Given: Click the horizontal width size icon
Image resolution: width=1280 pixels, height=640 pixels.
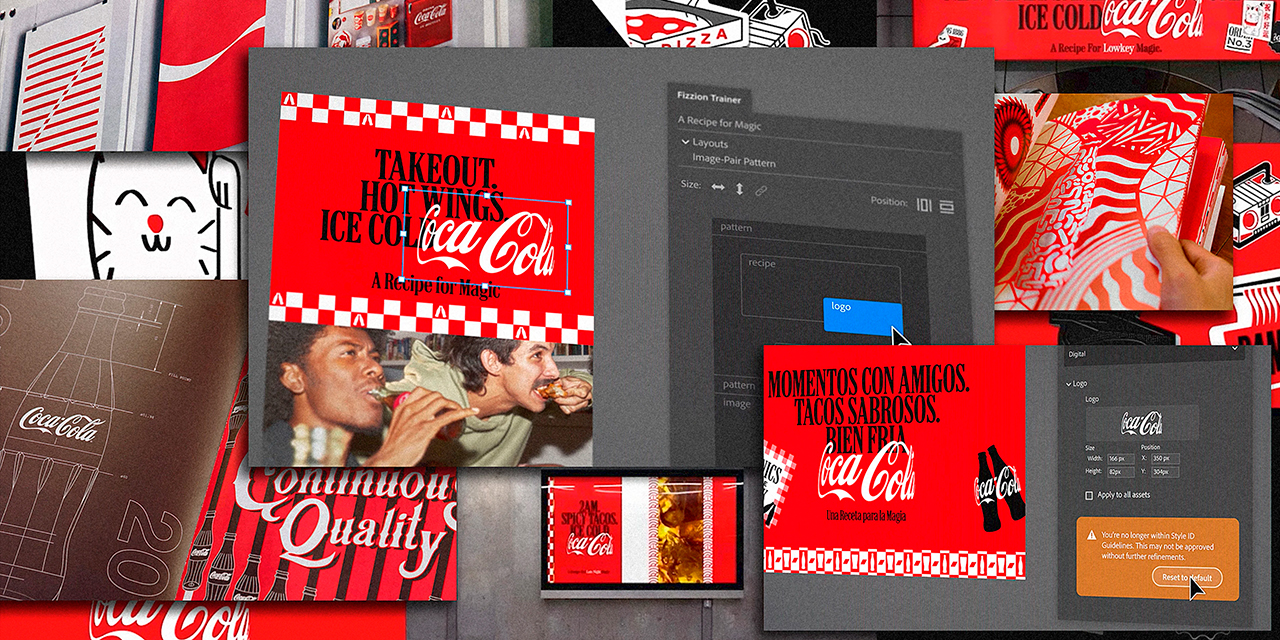Looking at the screenshot, I should click(x=717, y=188).
